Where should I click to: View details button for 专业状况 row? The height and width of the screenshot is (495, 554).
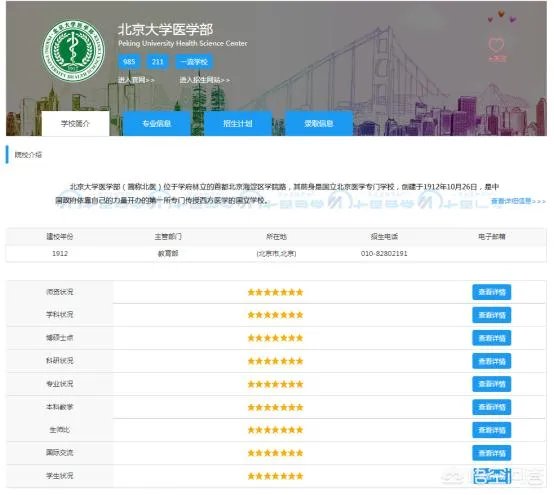[492, 384]
